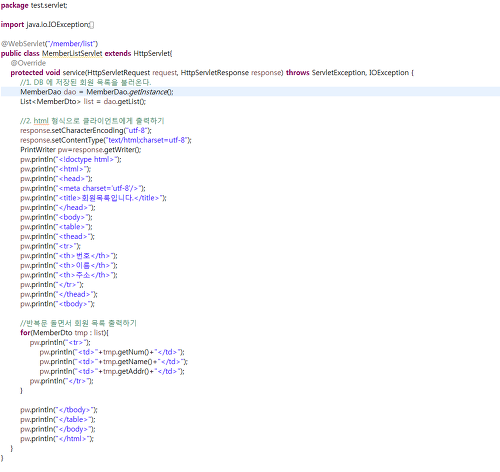This screenshot has height=472, width=500.
Task: Click the pw.println("</tbody>") line
Action: pos(59,410)
